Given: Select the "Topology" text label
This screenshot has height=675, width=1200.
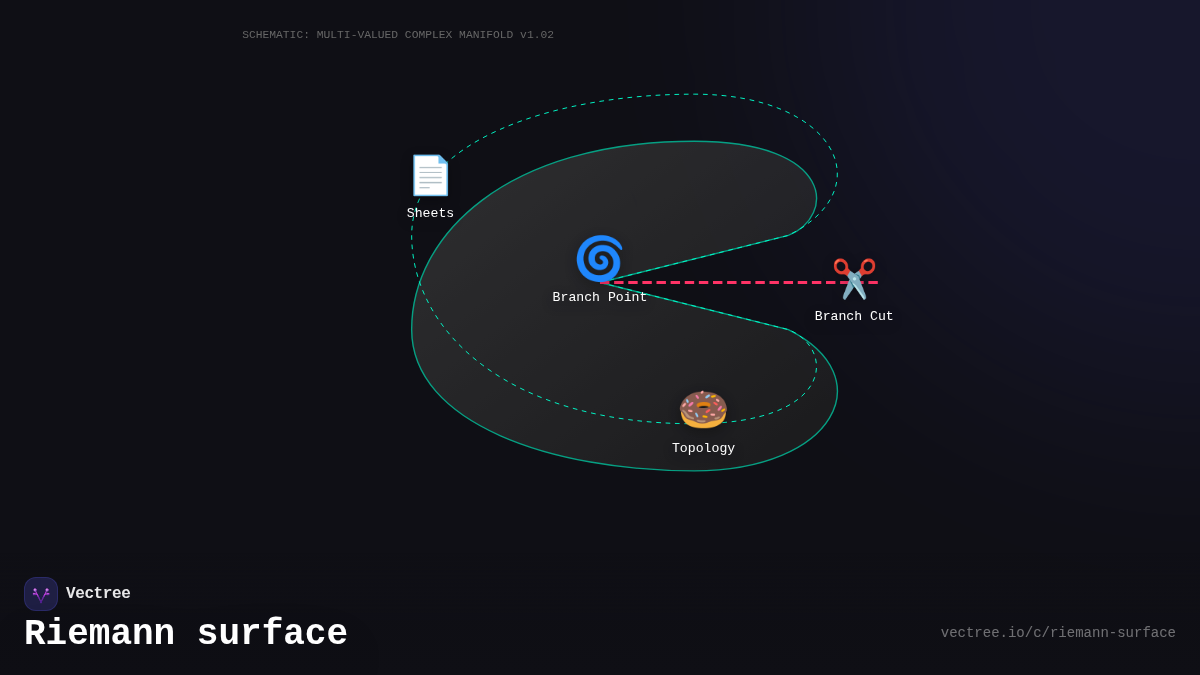Looking at the screenshot, I should (x=703, y=448).
